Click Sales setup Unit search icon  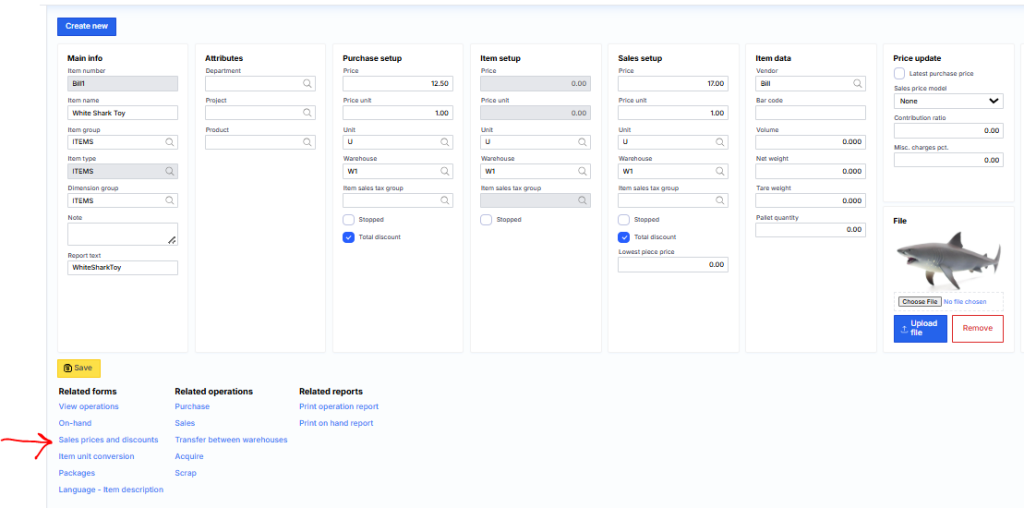pyautogui.click(x=720, y=142)
